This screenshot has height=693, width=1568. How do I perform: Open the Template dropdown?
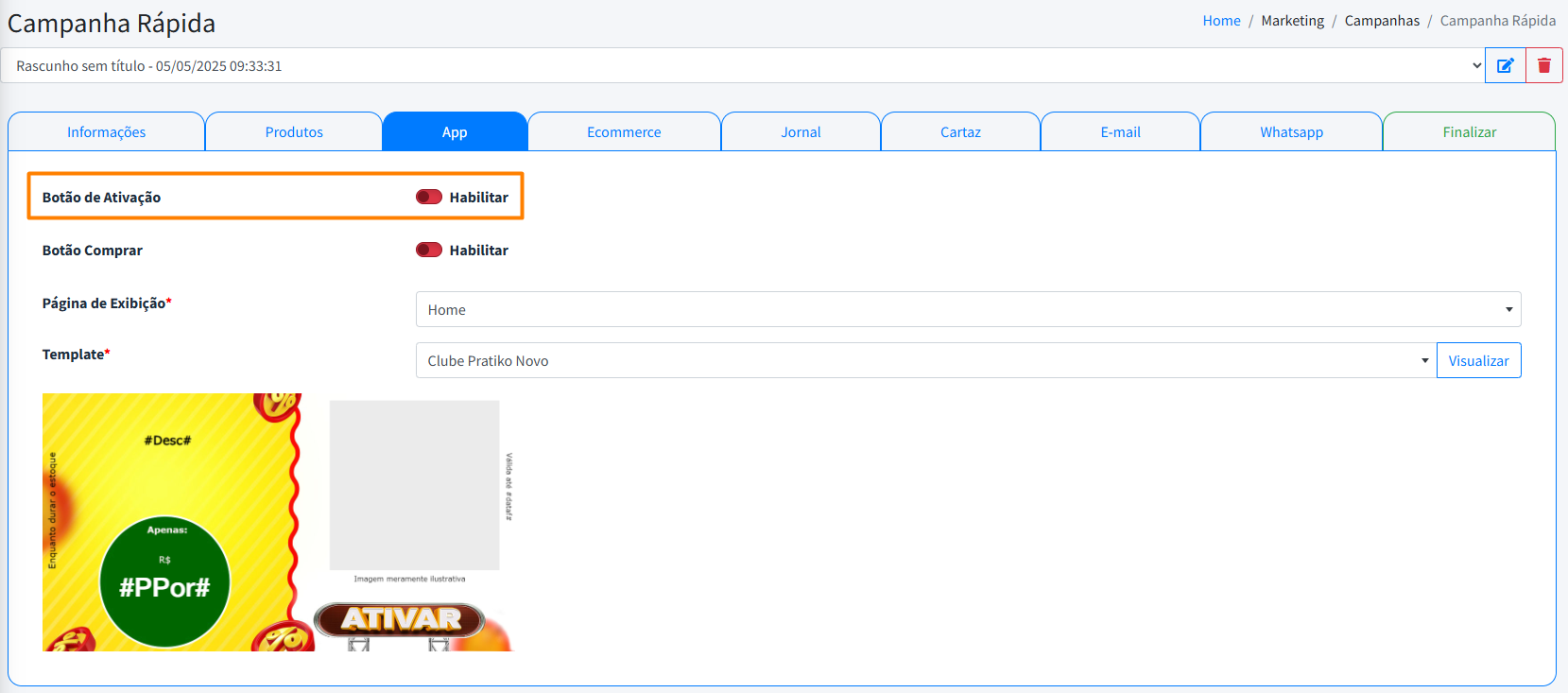point(925,360)
